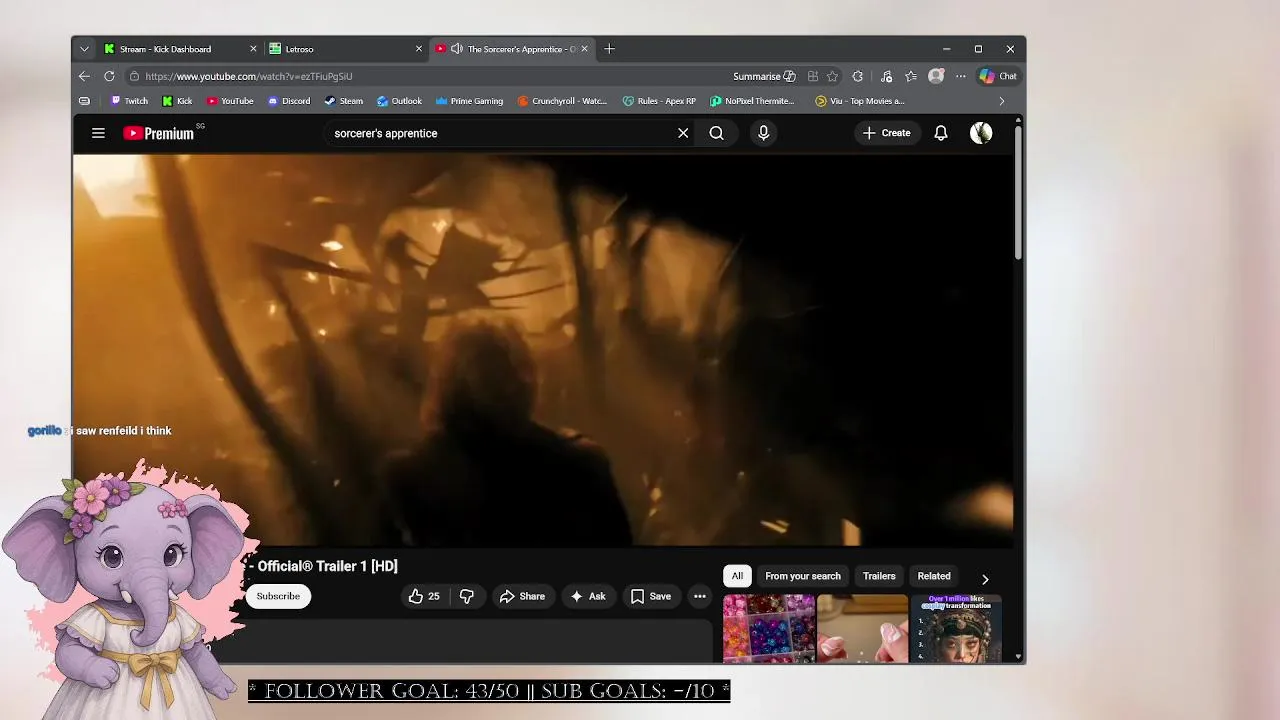
Task: Share the Sorcerer's Apprentice trailer
Action: 522,596
